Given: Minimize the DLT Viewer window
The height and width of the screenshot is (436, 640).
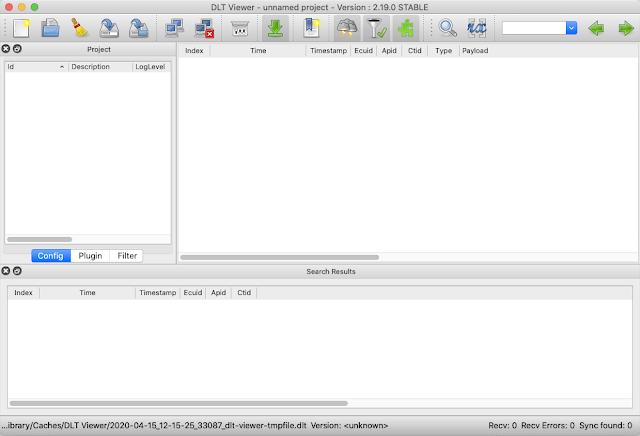Looking at the screenshot, I should click(x=22, y=7).
